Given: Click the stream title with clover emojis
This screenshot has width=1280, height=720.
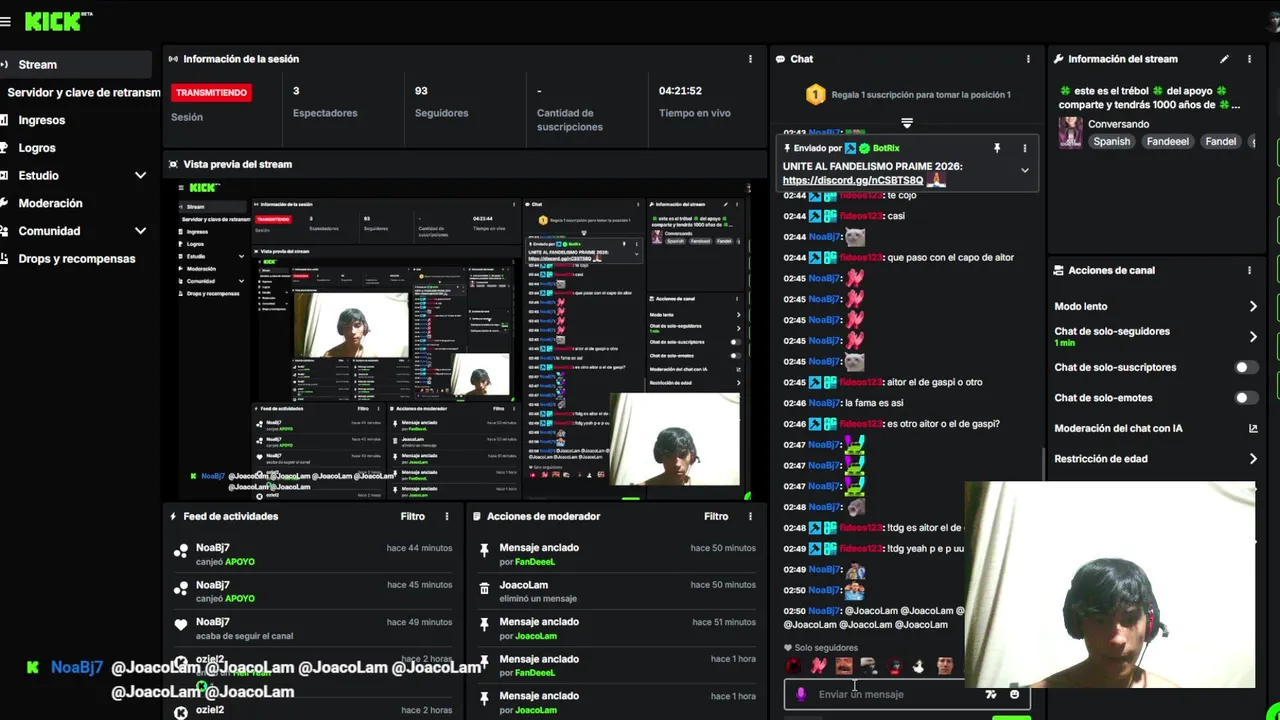Looking at the screenshot, I should pos(1150,97).
